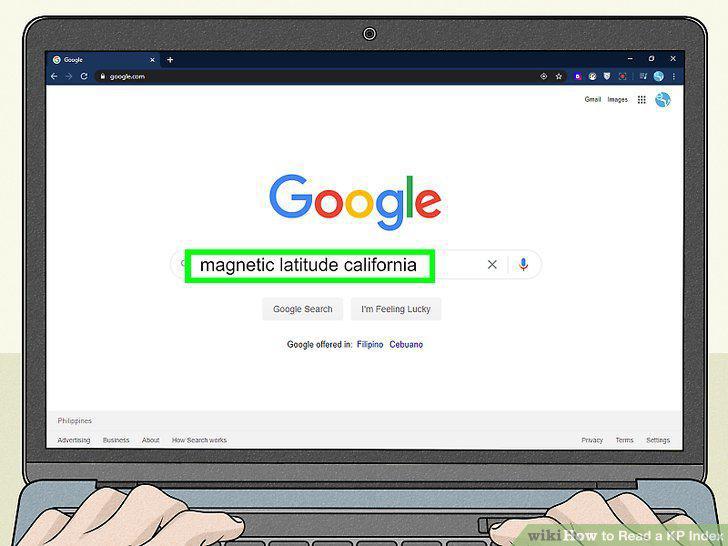Open the Settings footer menu
This screenshot has width=728, height=546.
click(658, 440)
